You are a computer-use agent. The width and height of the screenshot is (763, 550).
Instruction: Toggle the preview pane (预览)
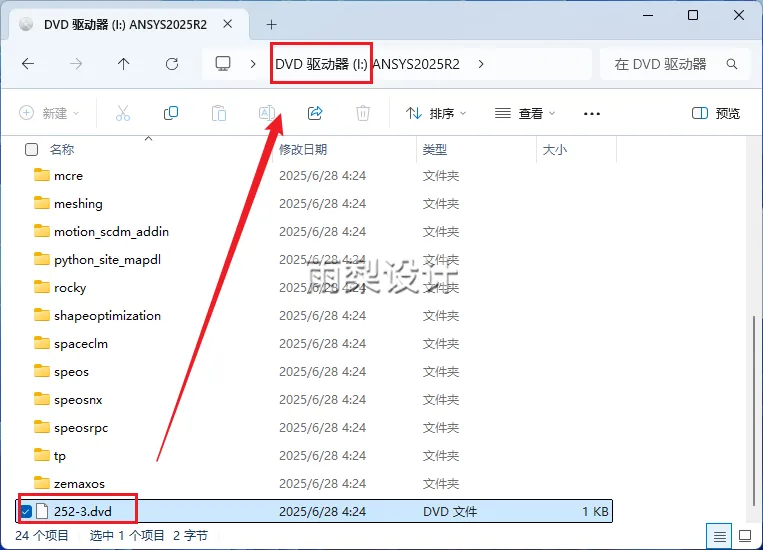point(716,113)
